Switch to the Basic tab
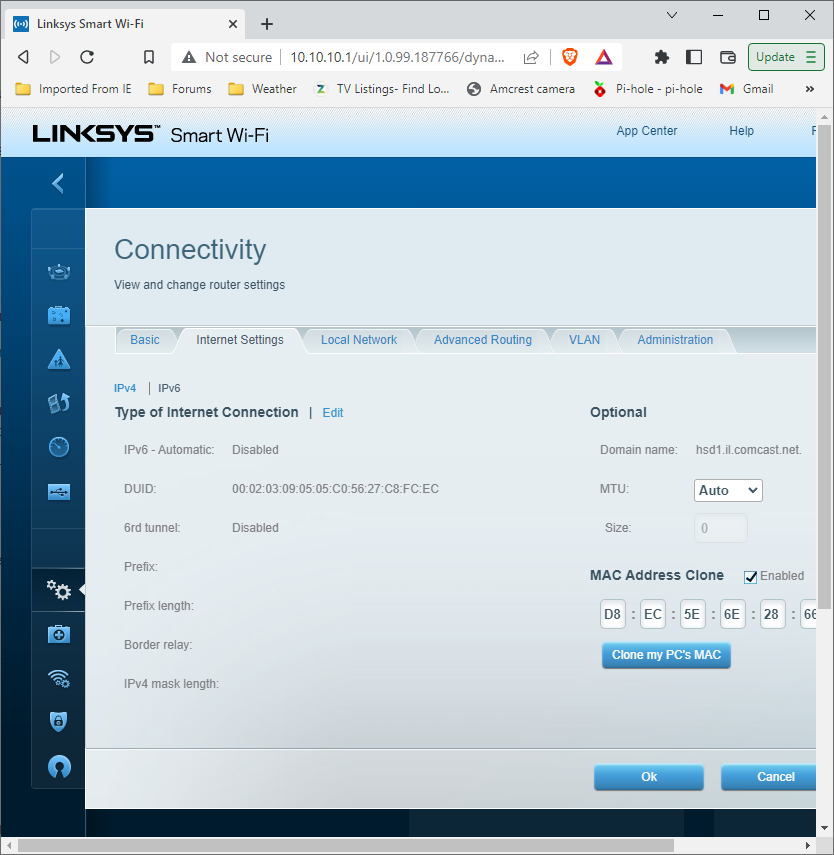This screenshot has width=834, height=855. coord(145,340)
